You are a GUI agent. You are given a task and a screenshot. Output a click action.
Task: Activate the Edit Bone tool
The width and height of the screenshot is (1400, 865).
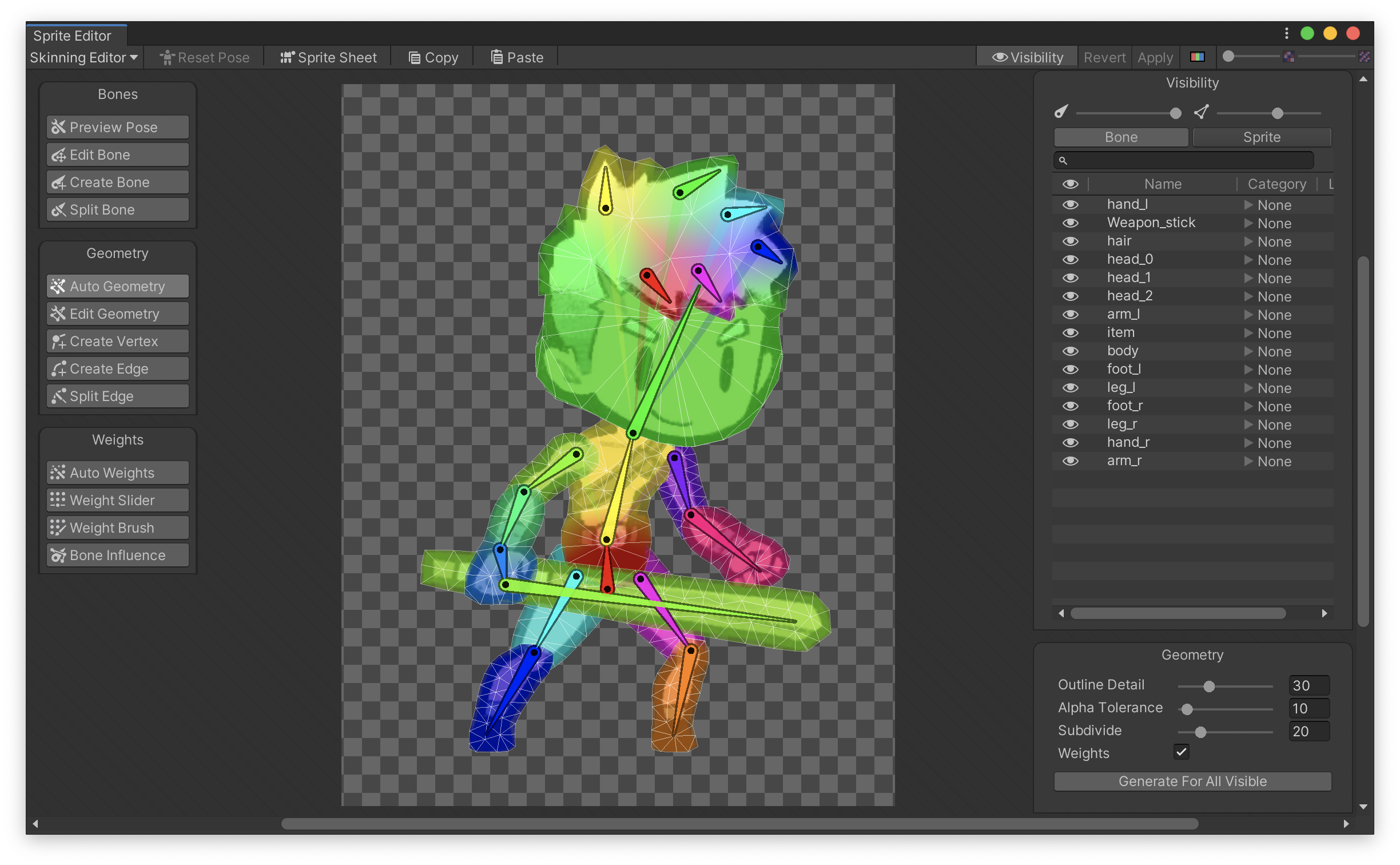[117, 154]
